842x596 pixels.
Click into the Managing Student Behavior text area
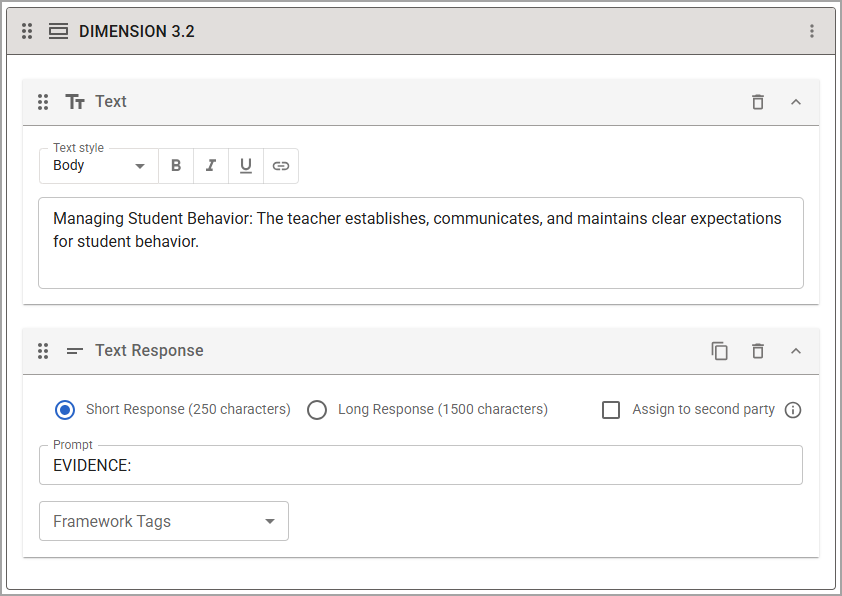[421, 243]
